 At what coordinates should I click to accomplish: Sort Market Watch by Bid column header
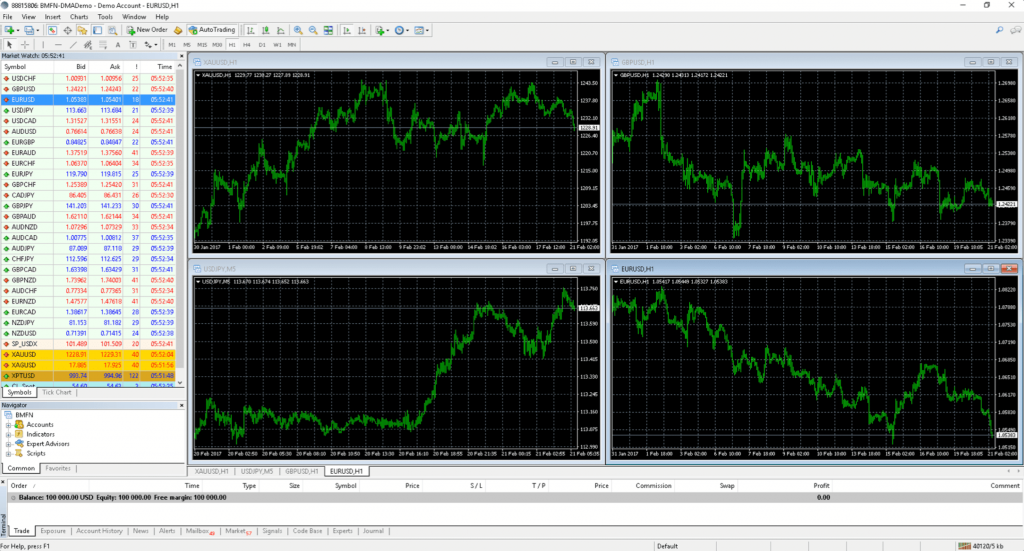pos(80,67)
